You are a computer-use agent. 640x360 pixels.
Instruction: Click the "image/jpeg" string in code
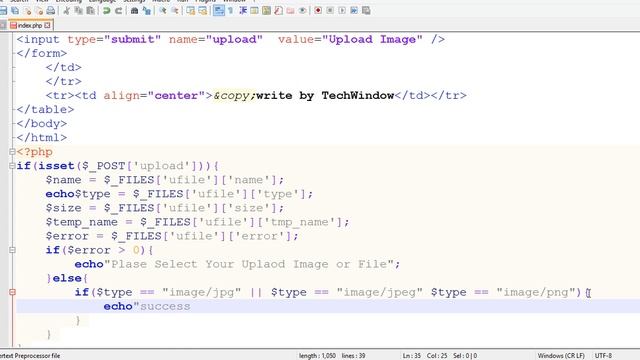pos(379,292)
